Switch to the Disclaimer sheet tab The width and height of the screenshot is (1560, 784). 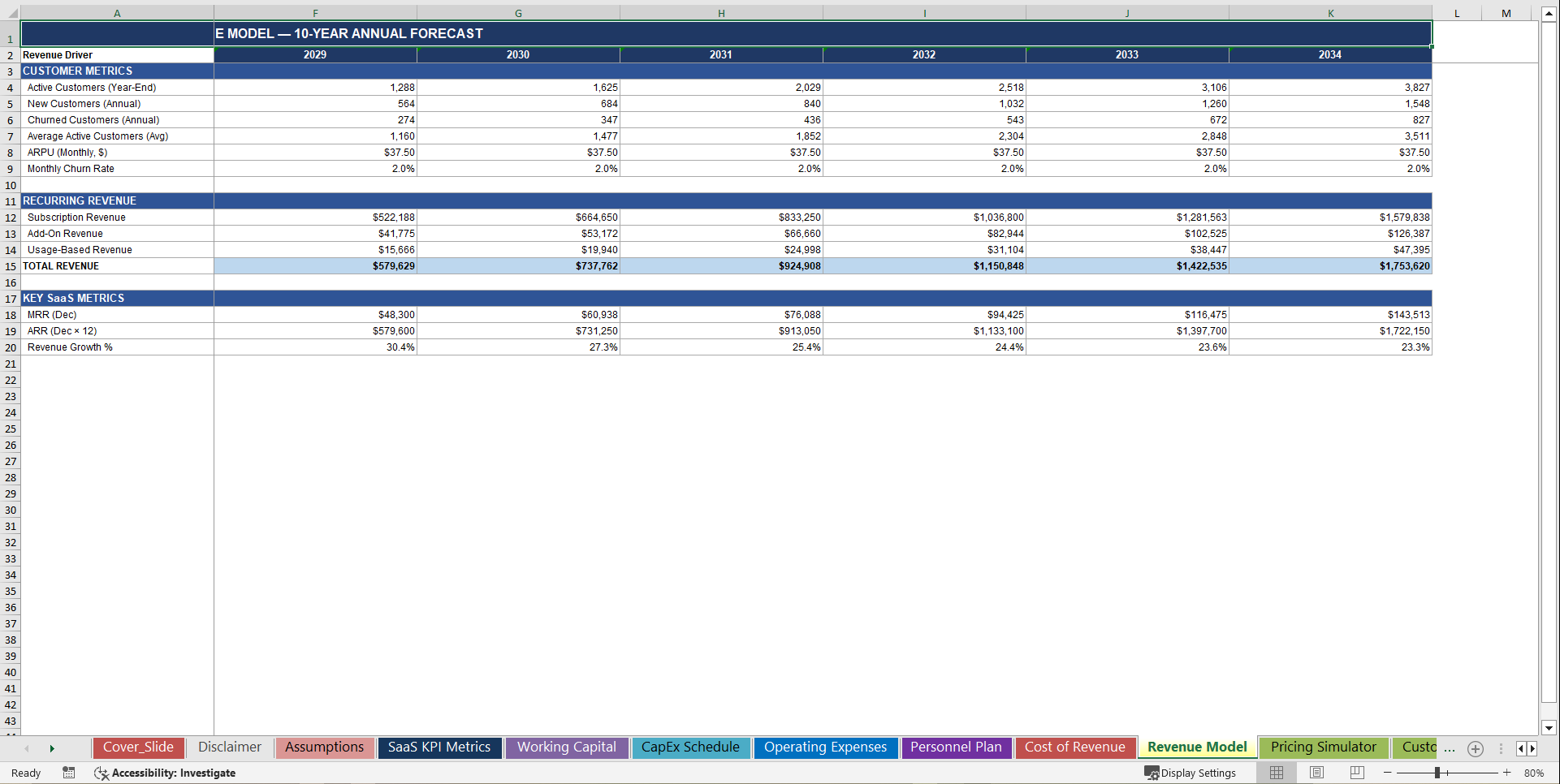[229, 747]
